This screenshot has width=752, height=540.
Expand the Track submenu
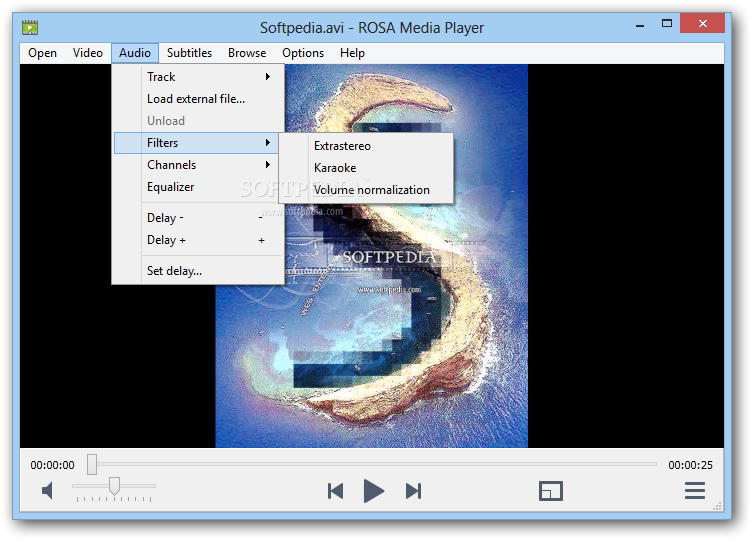198,77
